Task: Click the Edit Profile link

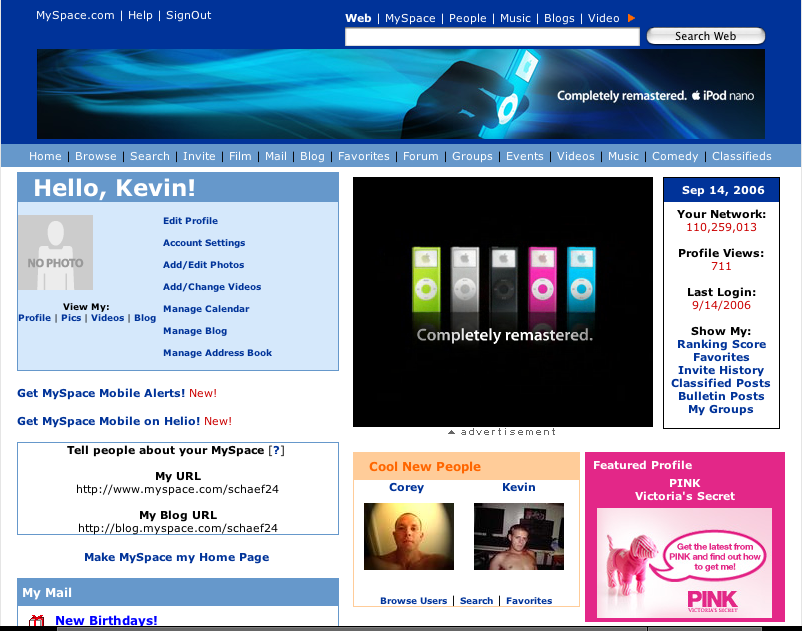Action: 190,221
